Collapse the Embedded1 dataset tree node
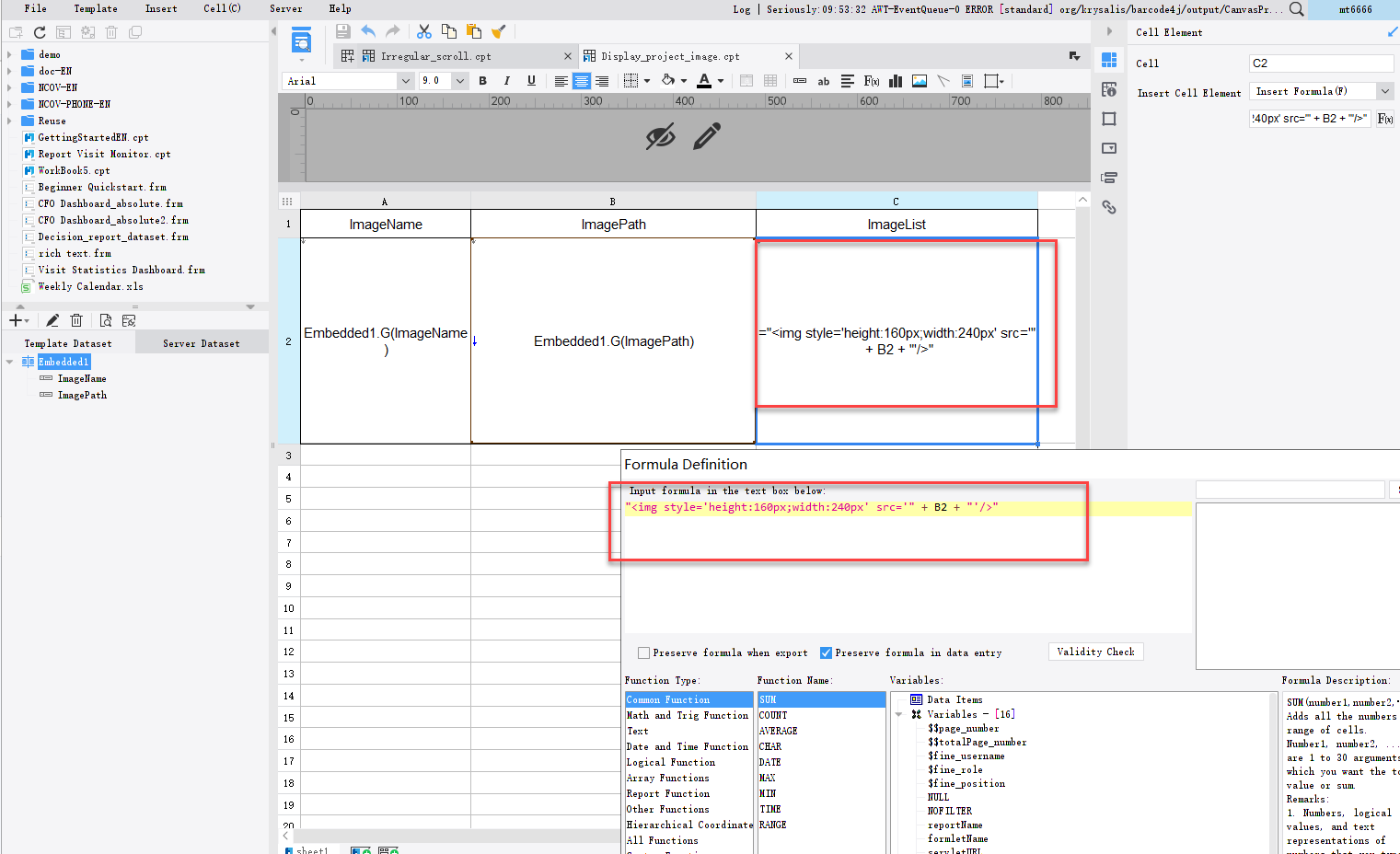Viewport: 1400px width, 854px height. tap(10, 362)
